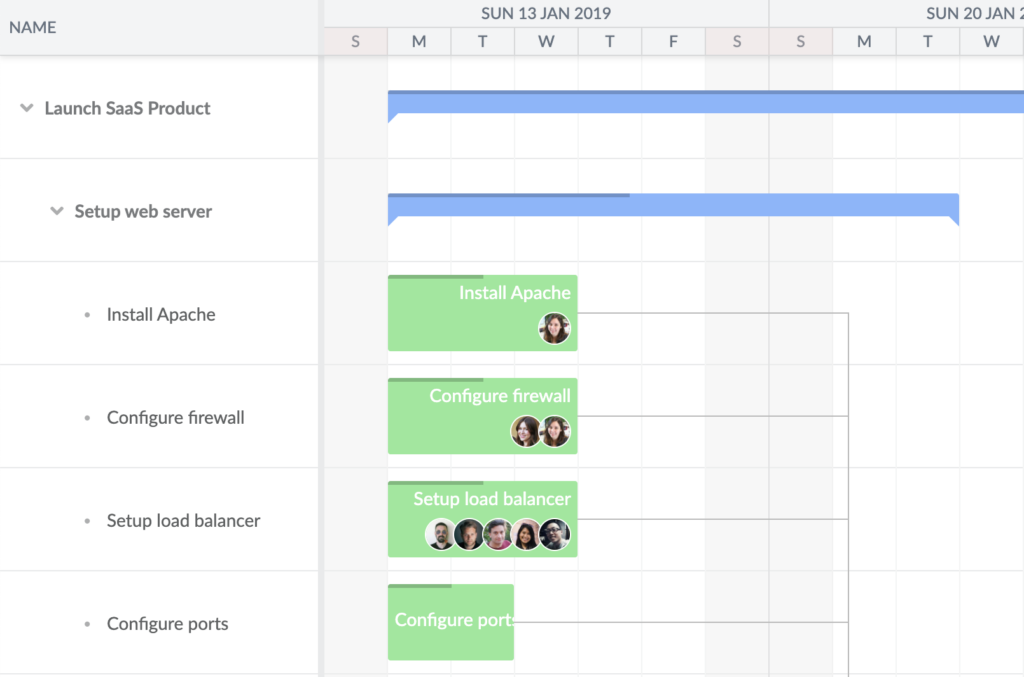
Task: Click the fourth avatar on Setup load balancer bar
Action: [x=527, y=534]
